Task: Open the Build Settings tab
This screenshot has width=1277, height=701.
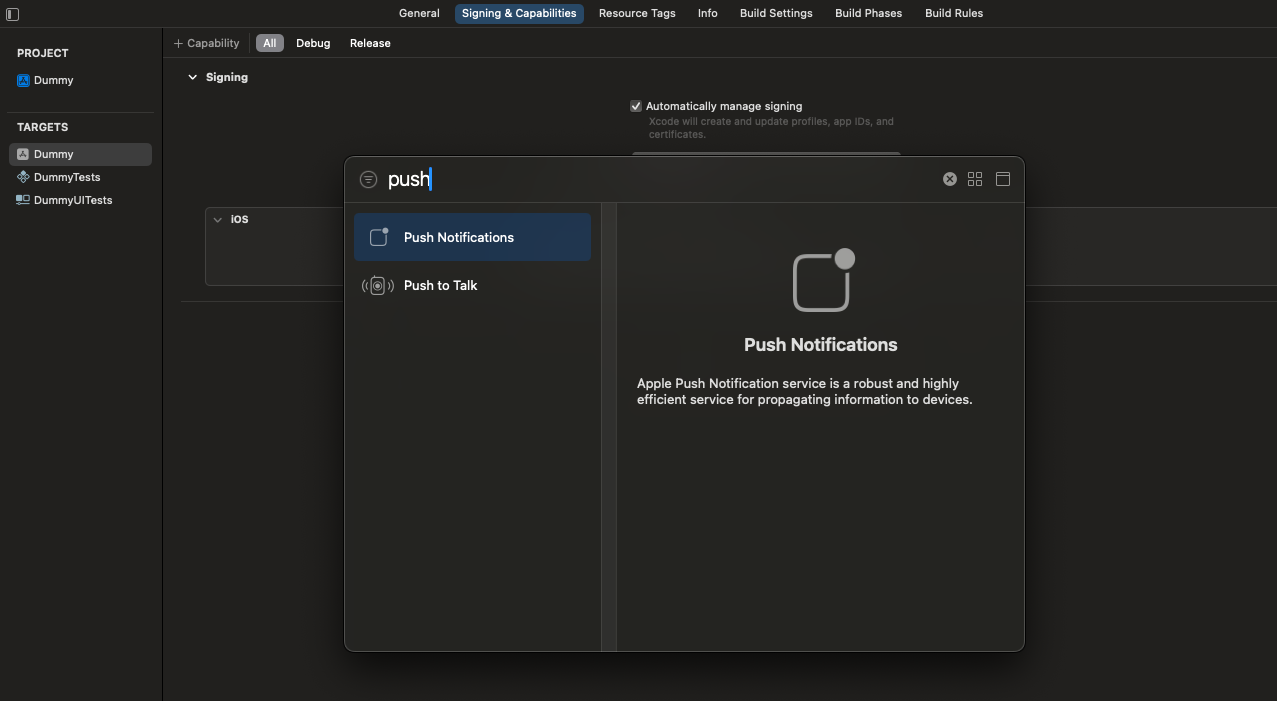Action: pos(776,13)
